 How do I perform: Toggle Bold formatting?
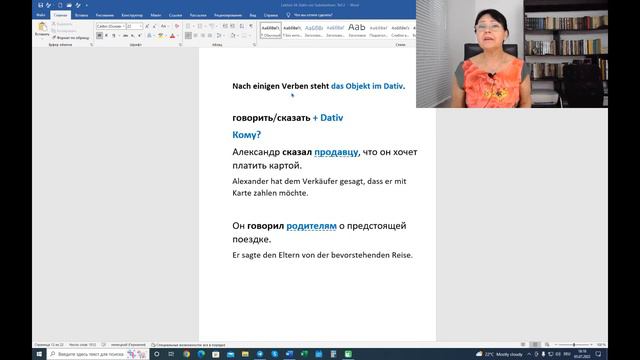99,36
